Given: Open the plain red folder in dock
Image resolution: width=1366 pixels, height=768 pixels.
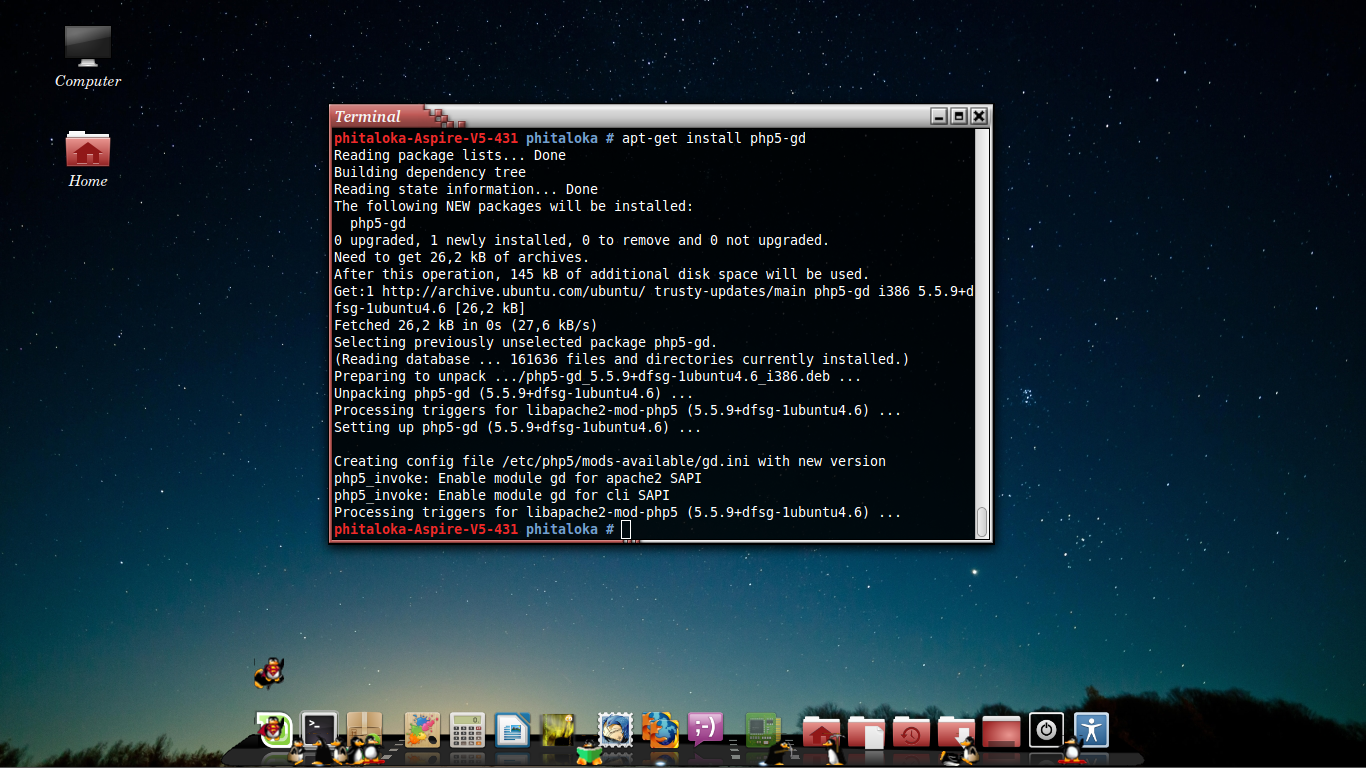Looking at the screenshot, I should click(1001, 731).
